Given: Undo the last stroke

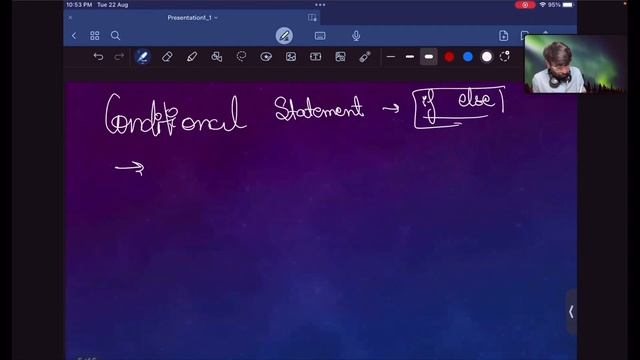Looking at the screenshot, I should (98, 57).
